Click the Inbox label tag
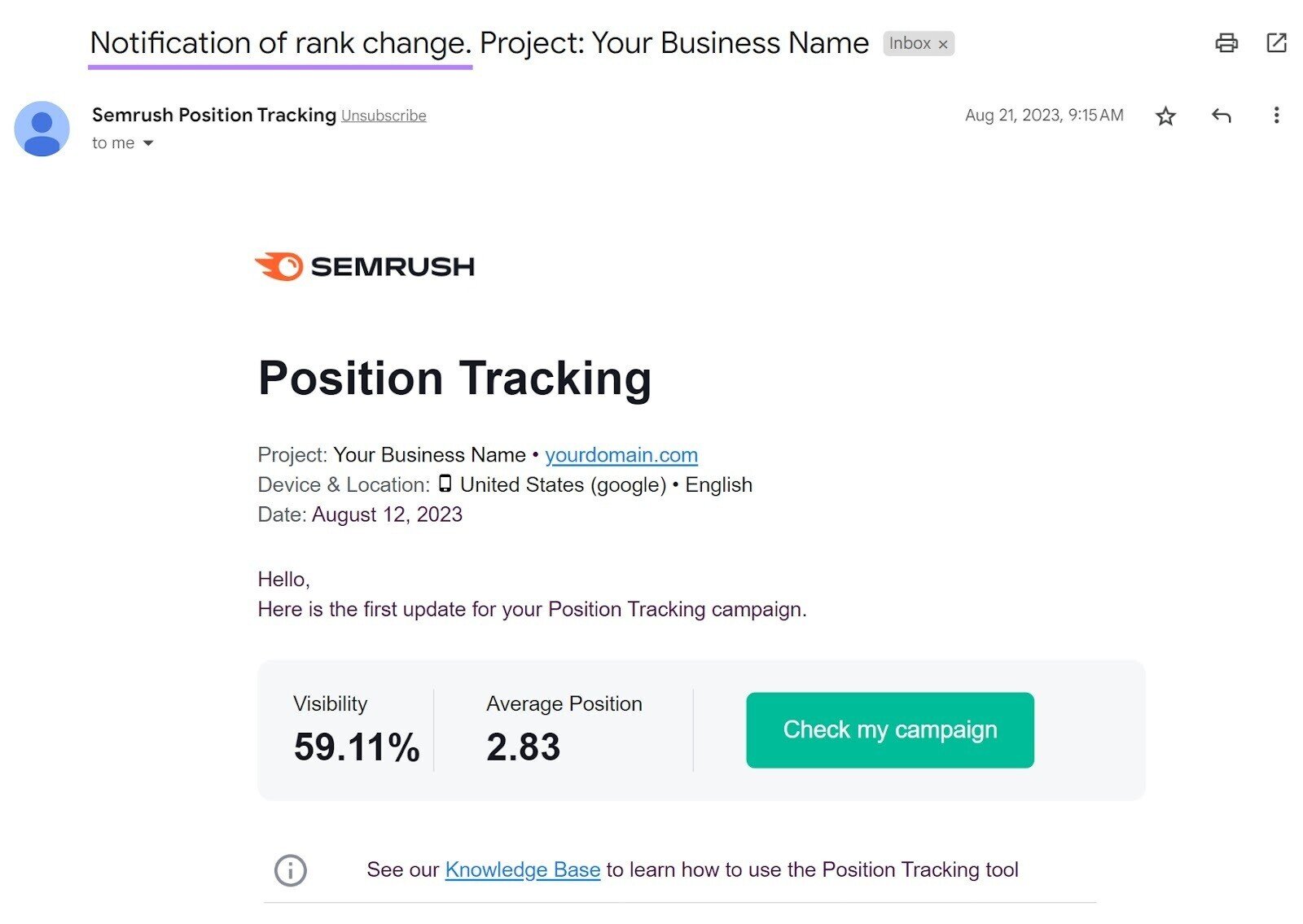 (x=910, y=43)
